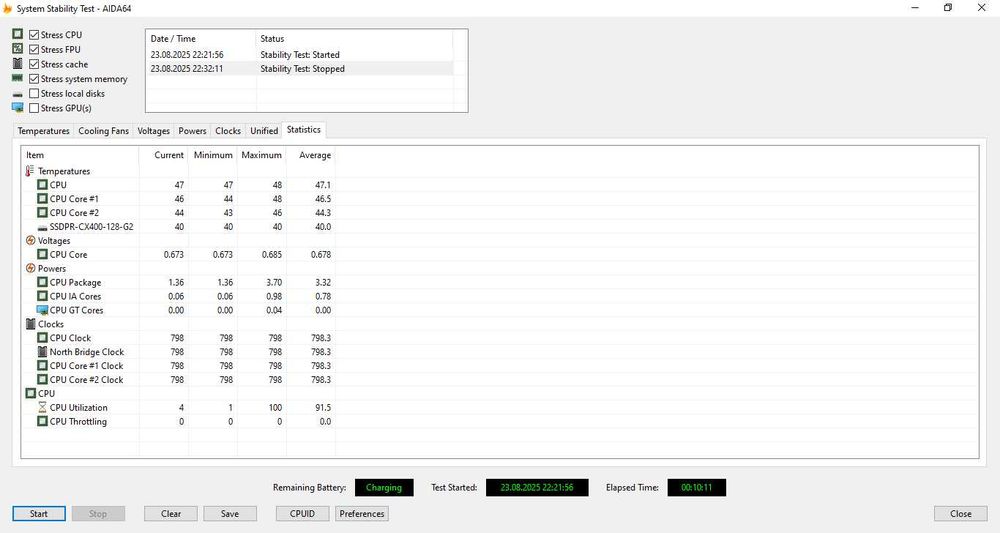Click the Stress FPU icon
Image resolution: width=1000 pixels, height=533 pixels.
pyautogui.click(x=18, y=48)
